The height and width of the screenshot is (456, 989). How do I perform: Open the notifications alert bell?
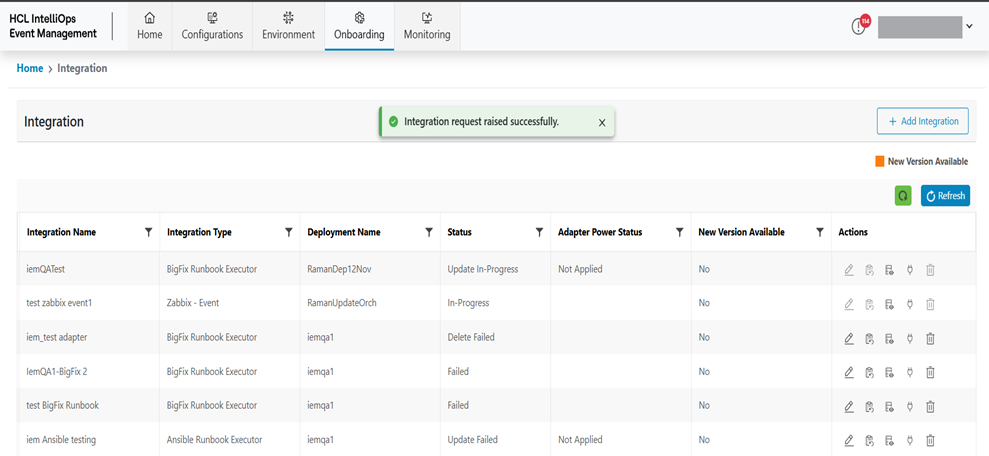point(858,27)
